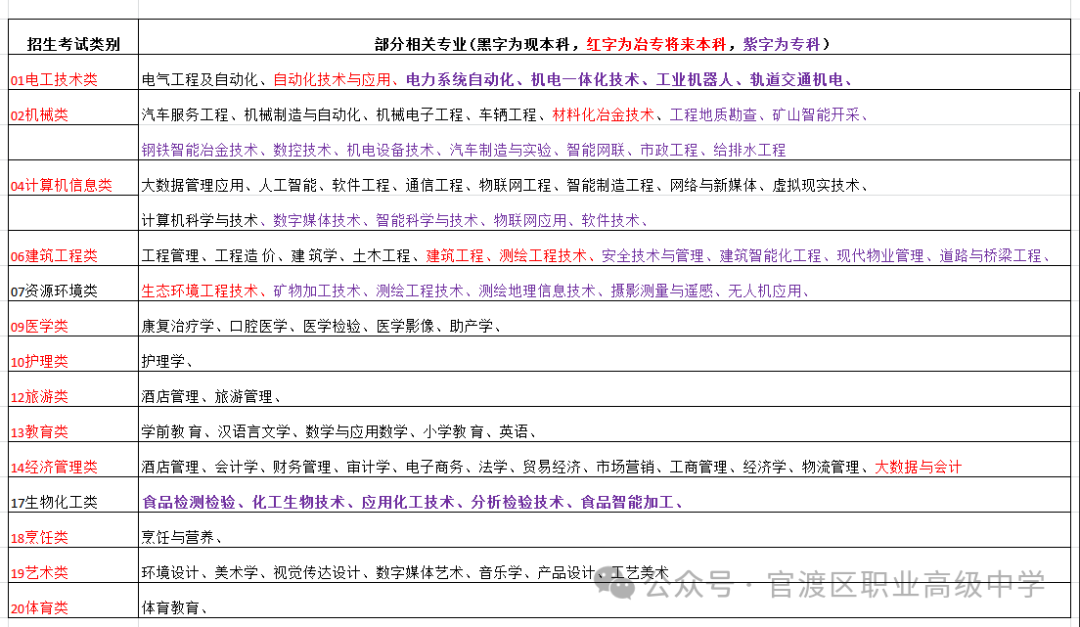Image resolution: width=1080 pixels, height=627 pixels.
Task: Click the text '汽车服务工程' in row 02
Action: [x=185, y=115]
